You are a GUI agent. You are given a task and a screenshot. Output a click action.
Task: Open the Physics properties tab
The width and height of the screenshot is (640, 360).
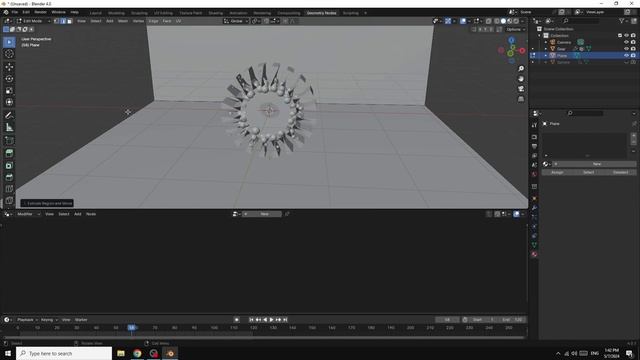click(x=534, y=227)
